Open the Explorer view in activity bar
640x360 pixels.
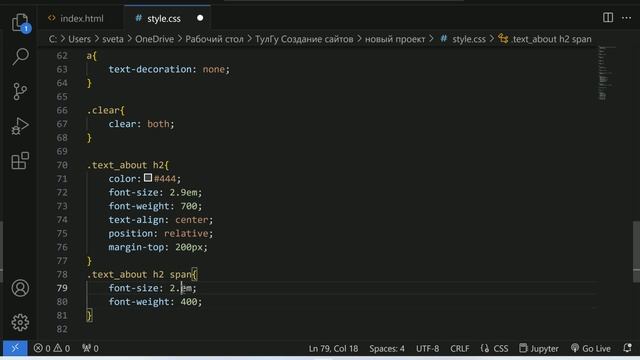pyautogui.click(x=20, y=22)
